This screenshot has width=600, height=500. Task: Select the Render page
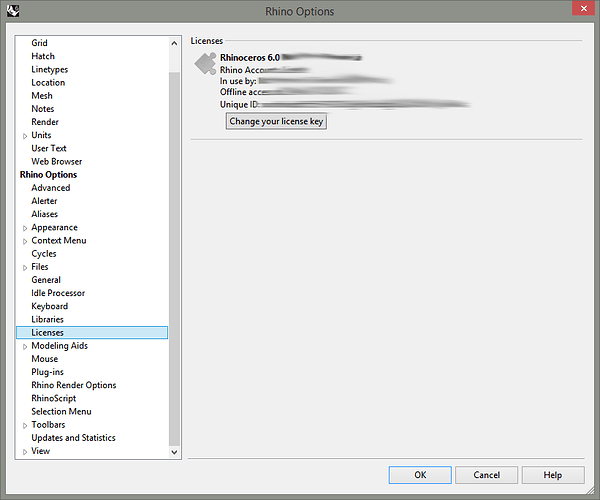pos(45,122)
